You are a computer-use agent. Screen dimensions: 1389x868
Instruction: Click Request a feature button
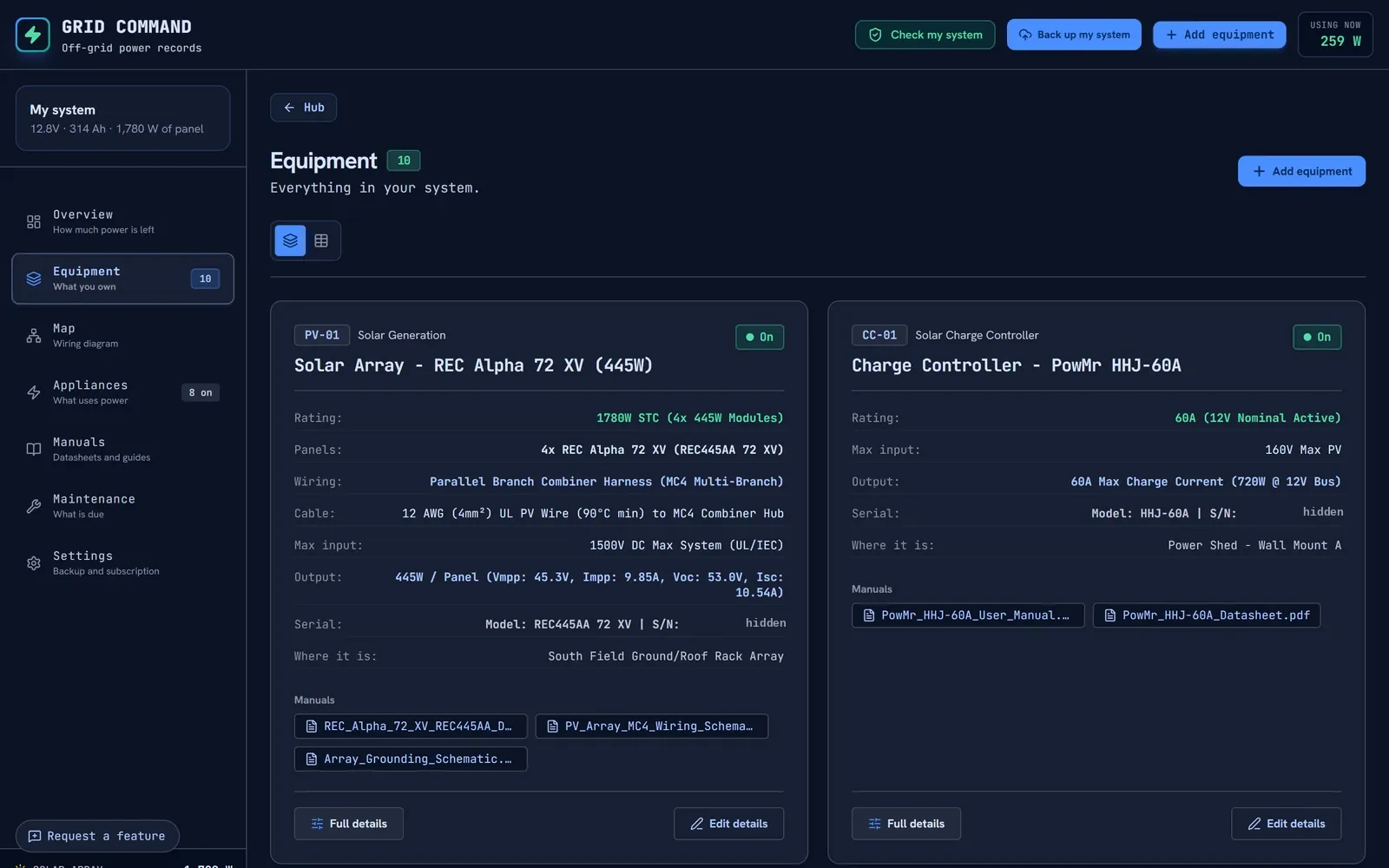[97, 836]
